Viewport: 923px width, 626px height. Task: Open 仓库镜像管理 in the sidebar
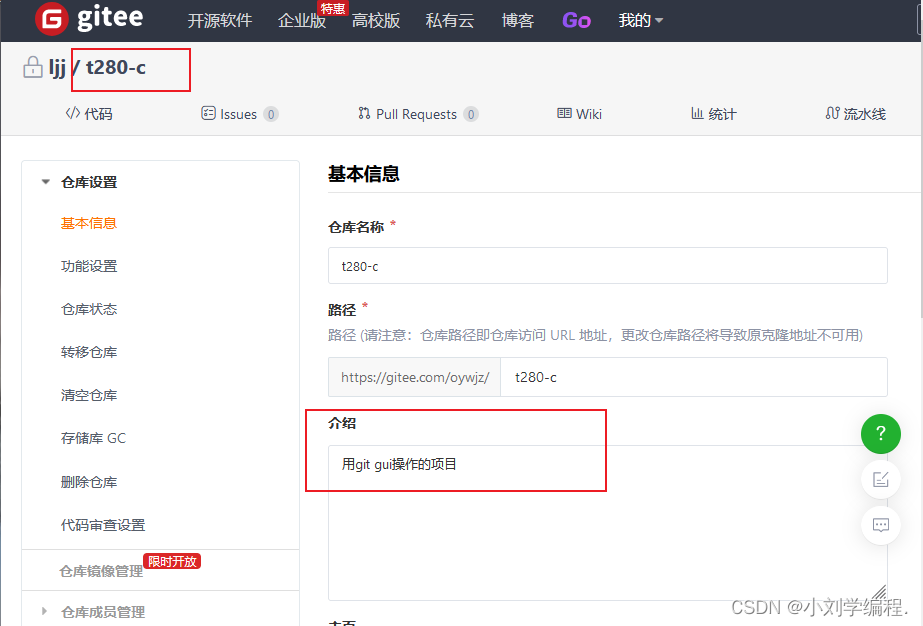tap(101, 571)
